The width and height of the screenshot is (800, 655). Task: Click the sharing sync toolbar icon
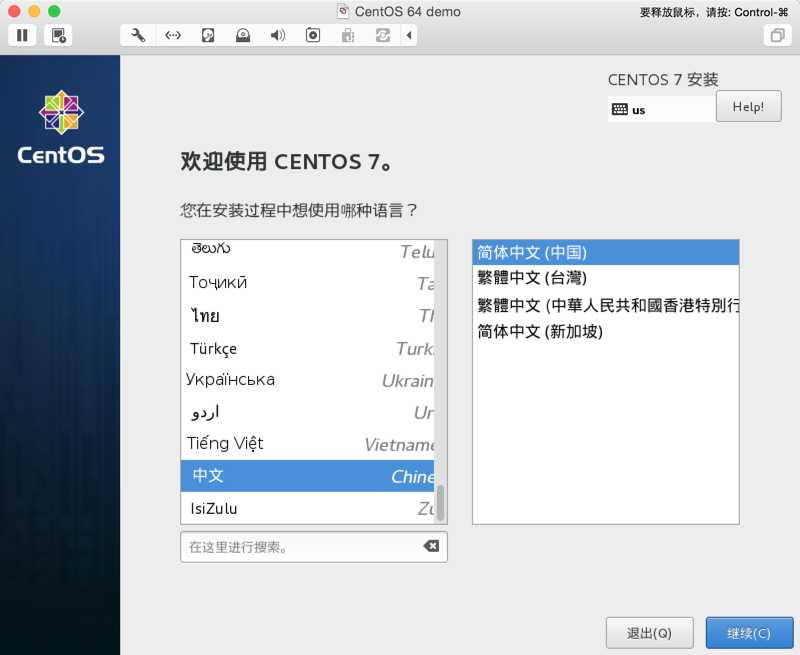tap(383, 35)
